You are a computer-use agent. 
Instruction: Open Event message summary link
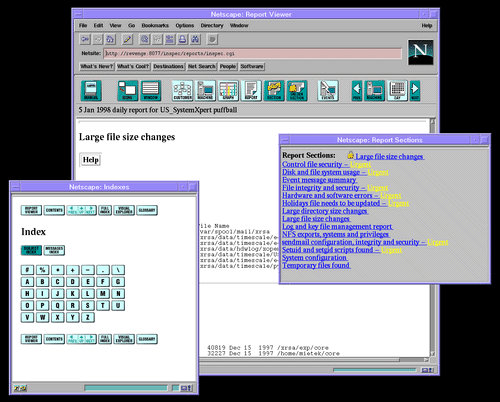(x=319, y=180)
